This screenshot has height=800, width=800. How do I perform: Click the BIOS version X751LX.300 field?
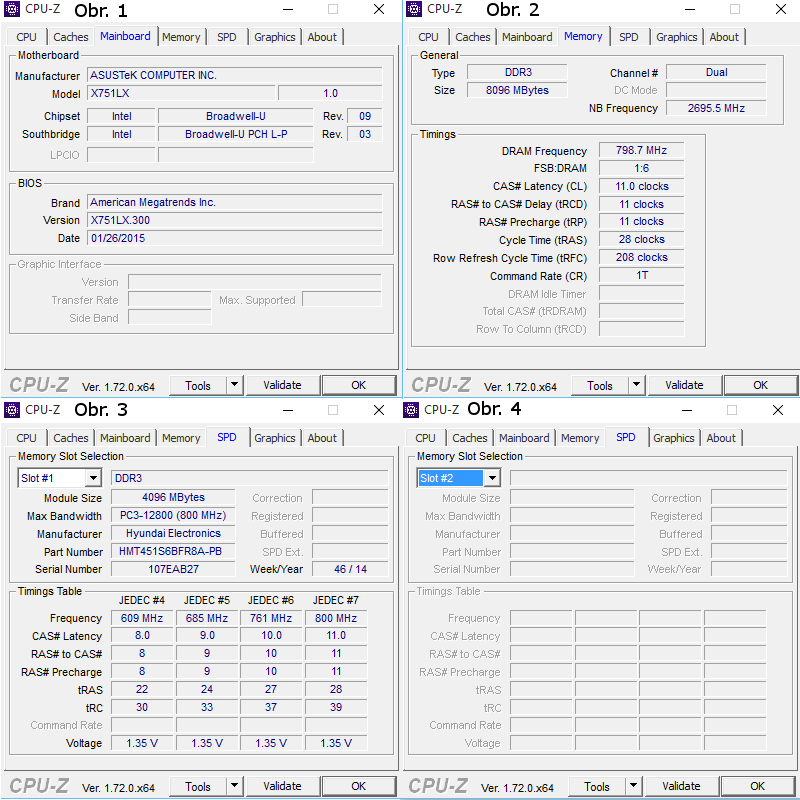235,220
